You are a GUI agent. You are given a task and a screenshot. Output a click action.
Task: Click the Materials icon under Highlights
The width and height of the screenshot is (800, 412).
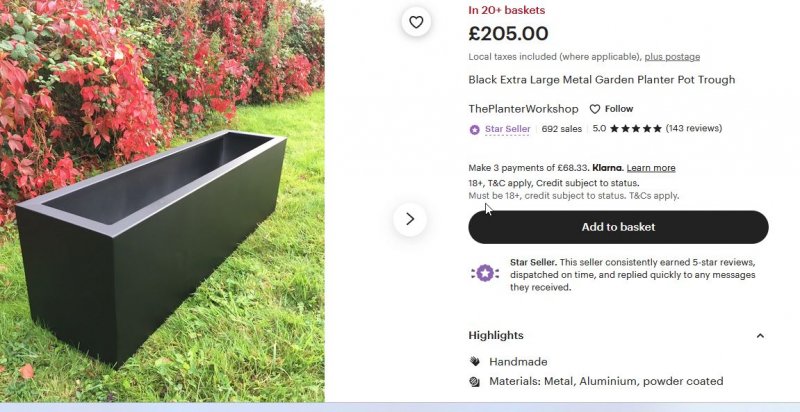475,381
